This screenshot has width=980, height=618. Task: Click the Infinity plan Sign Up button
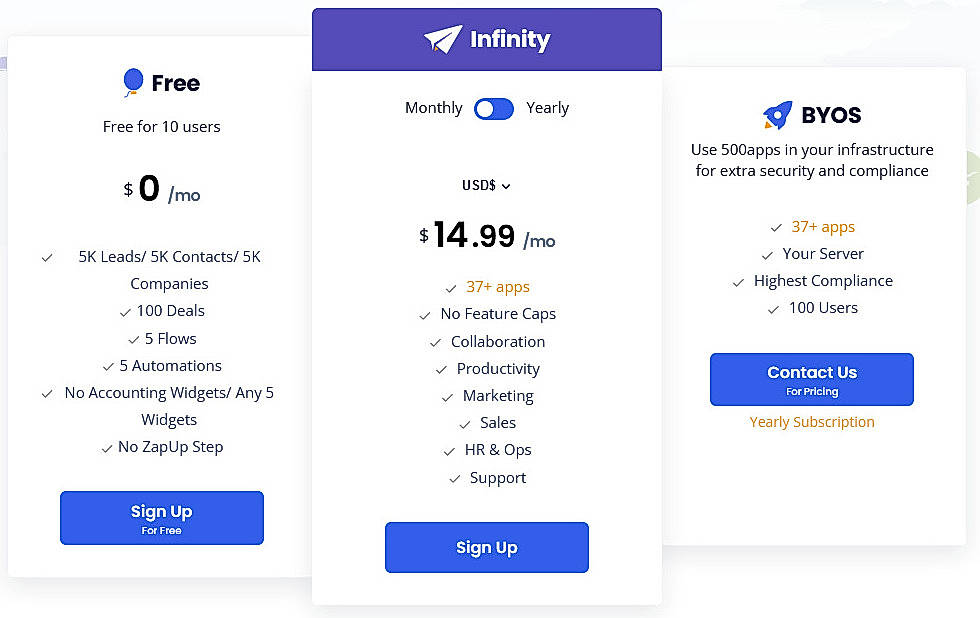click(x=487, y=547)
